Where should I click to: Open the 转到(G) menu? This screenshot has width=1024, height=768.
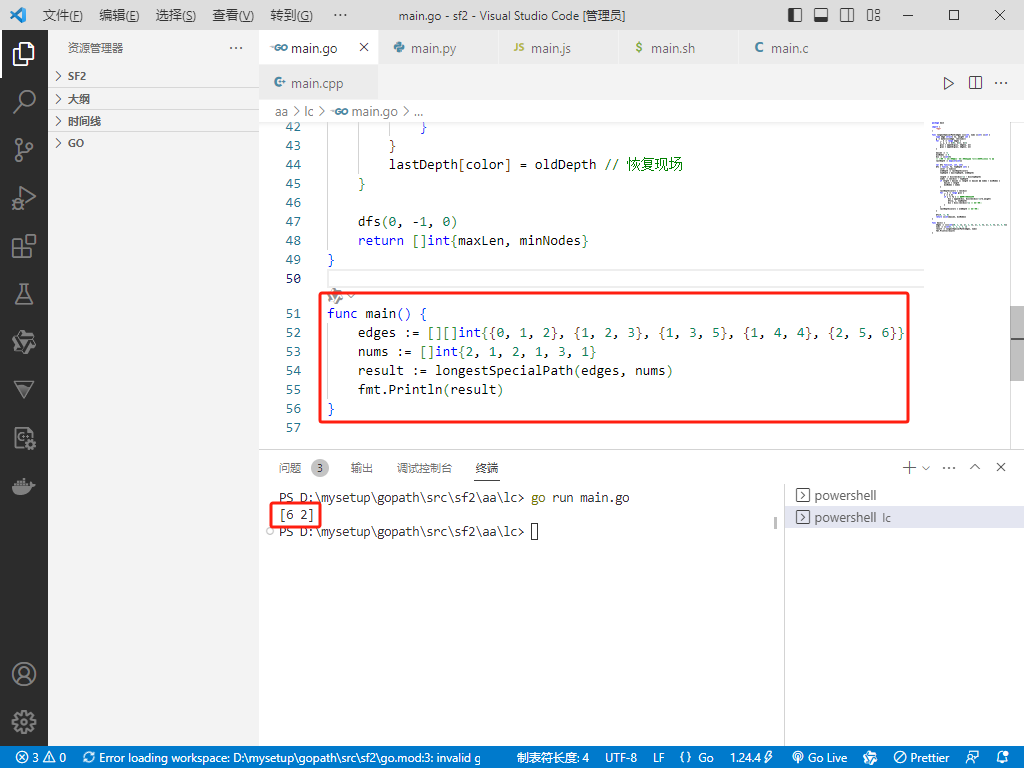(x=291, y=15)
